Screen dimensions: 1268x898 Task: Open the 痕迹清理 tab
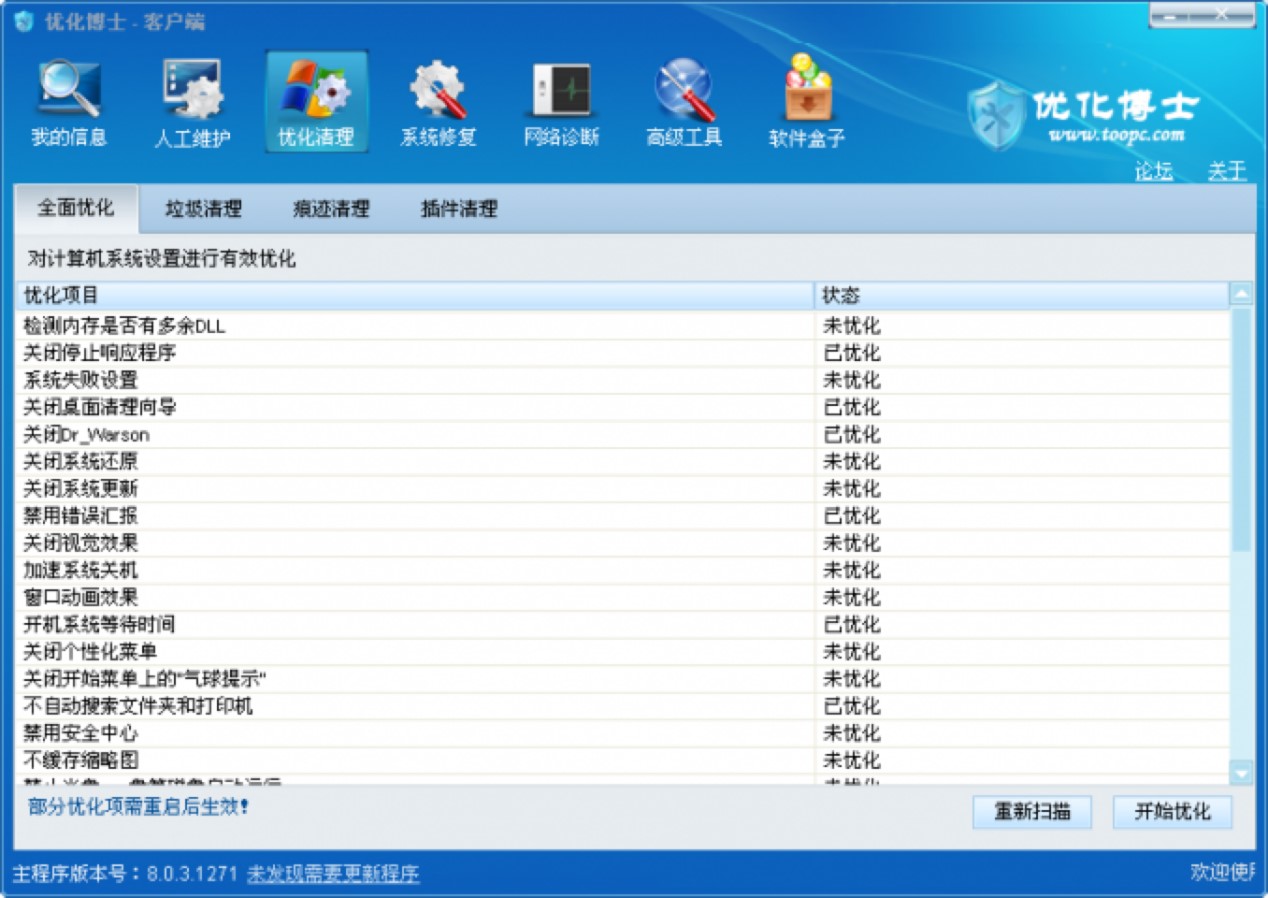coord(330,209)
